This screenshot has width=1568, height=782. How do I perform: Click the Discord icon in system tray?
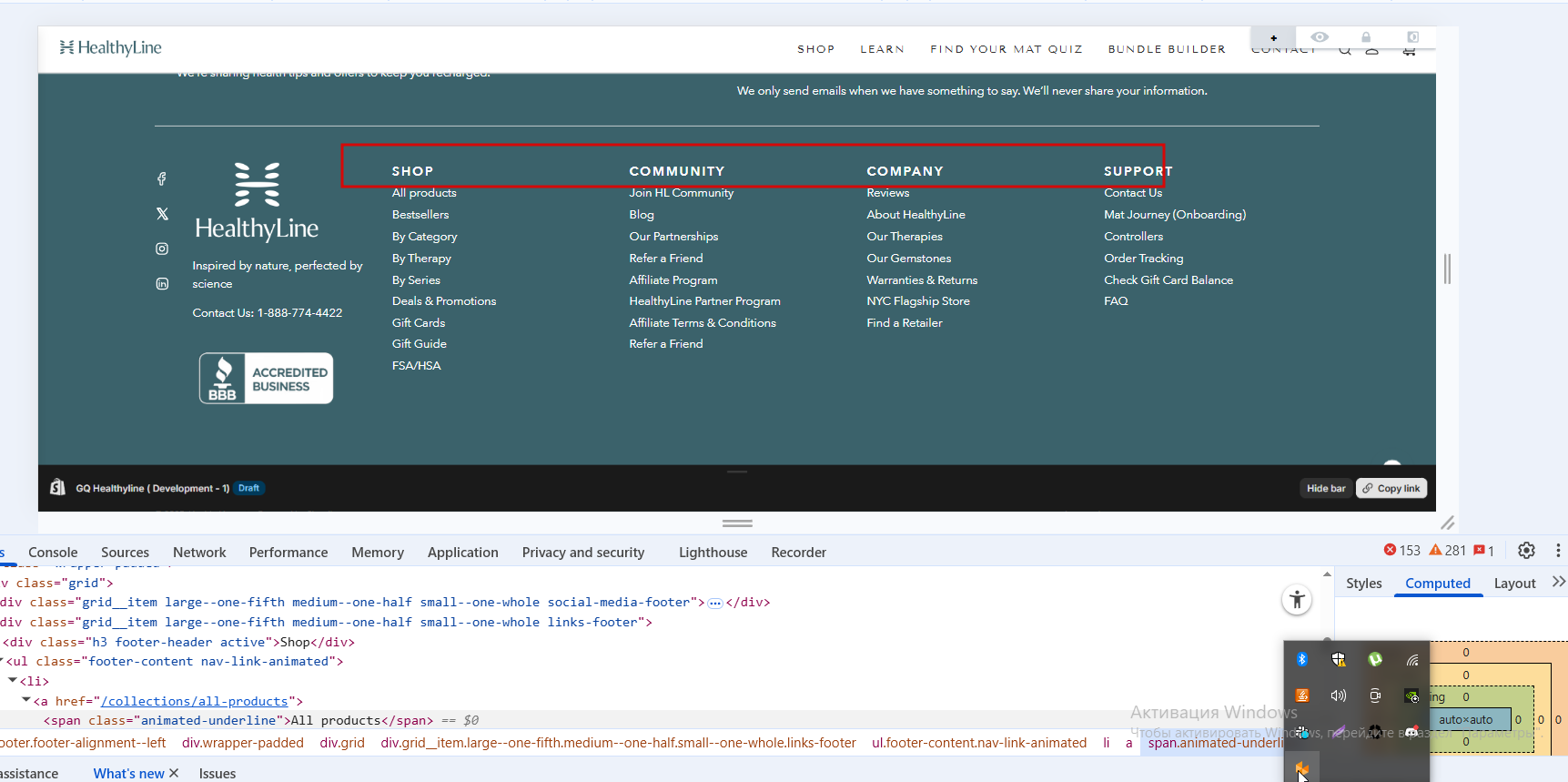(1411, 732)
